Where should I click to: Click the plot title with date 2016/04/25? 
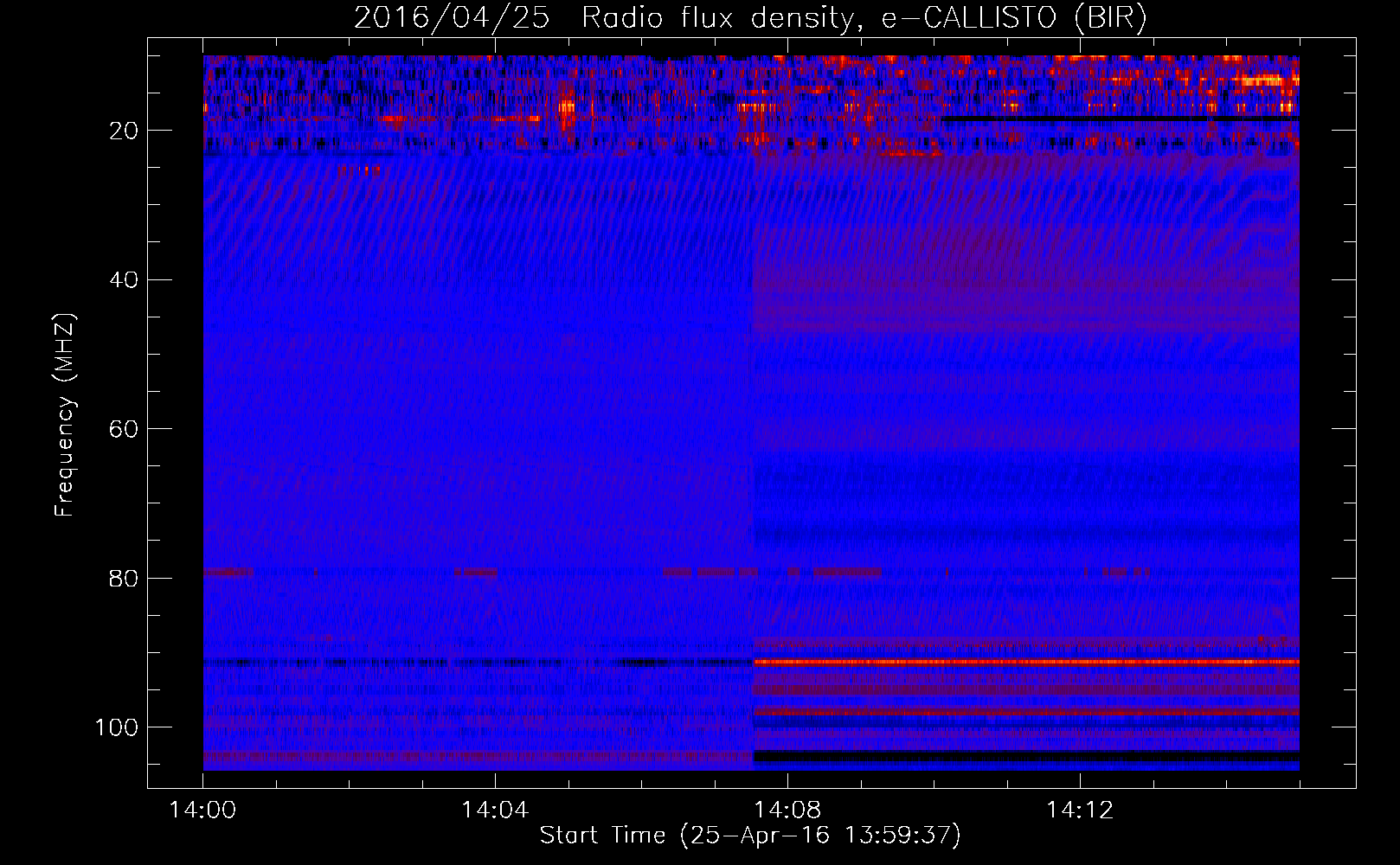pyautogui.click(x=750, y=17)
